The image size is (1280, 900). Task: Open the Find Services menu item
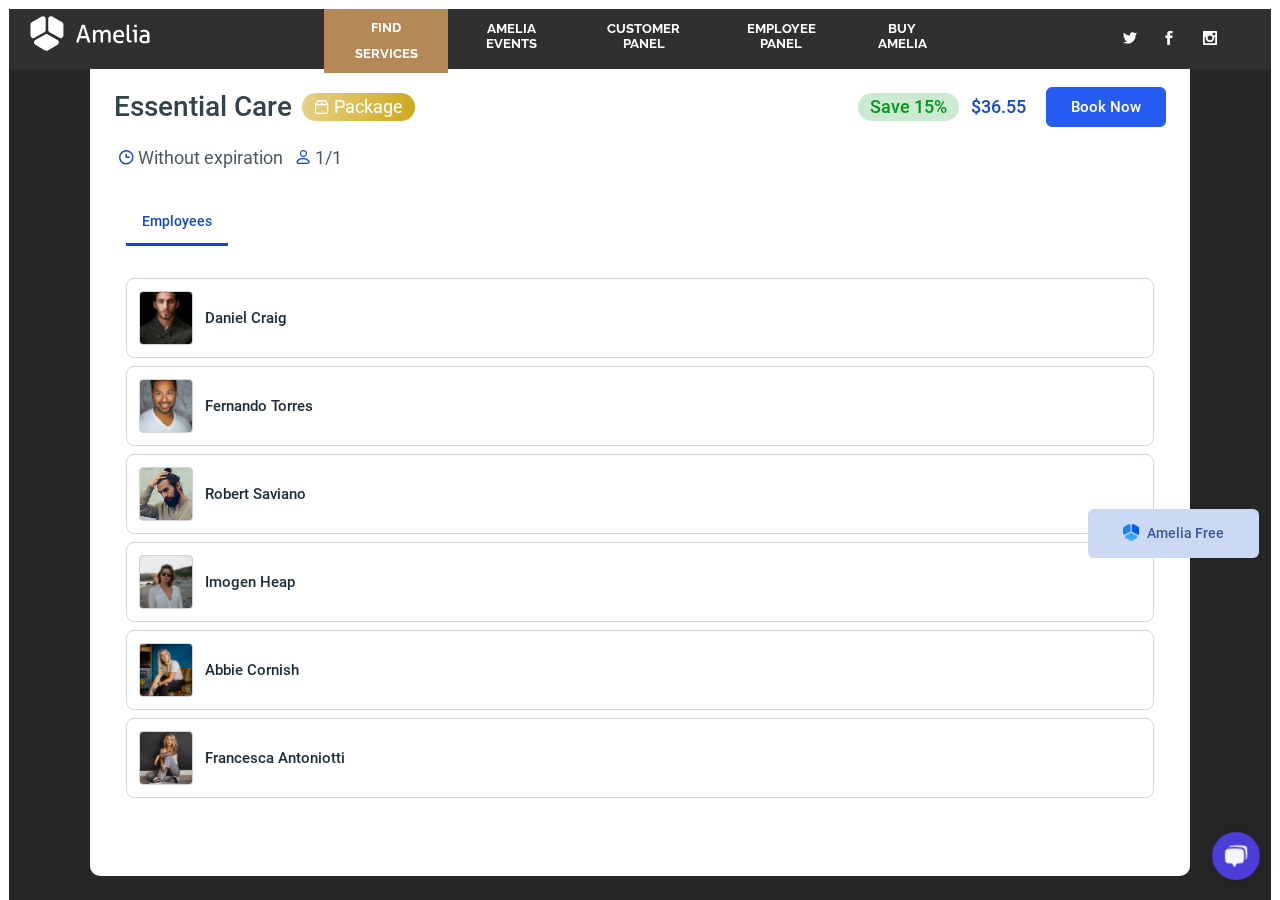click(386, 41)
